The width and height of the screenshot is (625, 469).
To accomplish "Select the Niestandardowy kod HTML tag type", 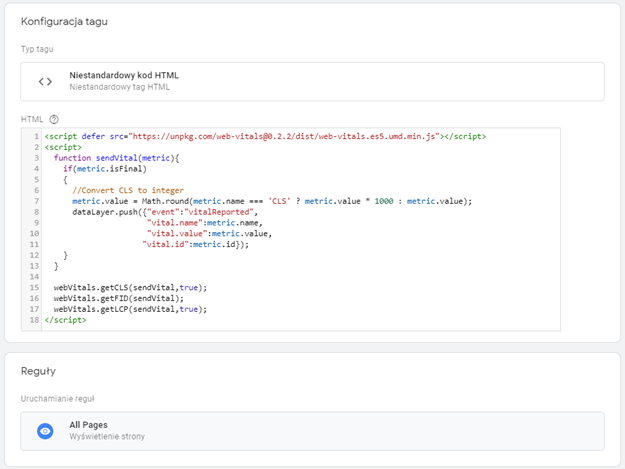I will tap(124, 75).
